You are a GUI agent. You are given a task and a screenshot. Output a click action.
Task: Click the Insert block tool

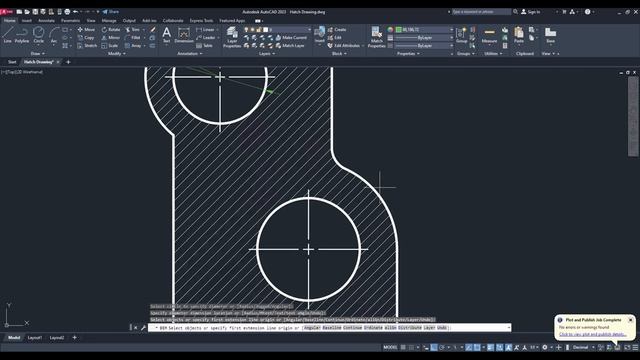[320, 35]
